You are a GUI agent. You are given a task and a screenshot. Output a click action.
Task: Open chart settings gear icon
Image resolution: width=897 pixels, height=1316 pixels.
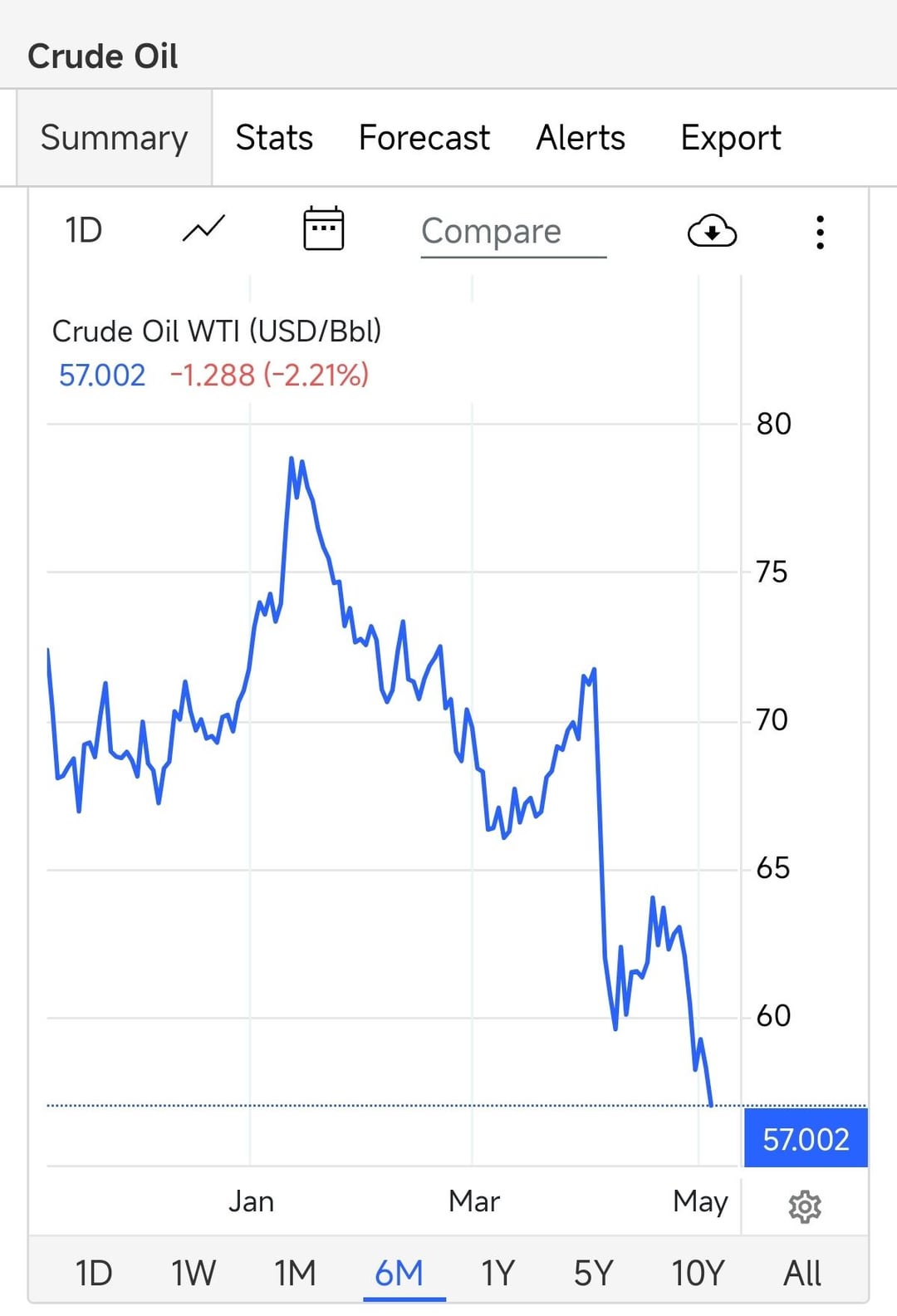click(x=804, y=1206)
